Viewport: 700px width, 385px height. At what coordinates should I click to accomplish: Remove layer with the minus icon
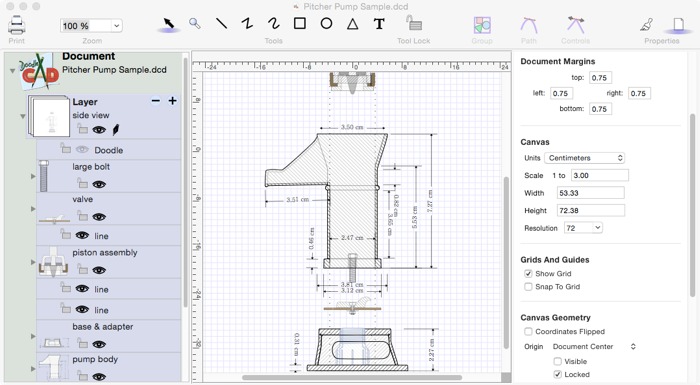click(x=155, y=101)
